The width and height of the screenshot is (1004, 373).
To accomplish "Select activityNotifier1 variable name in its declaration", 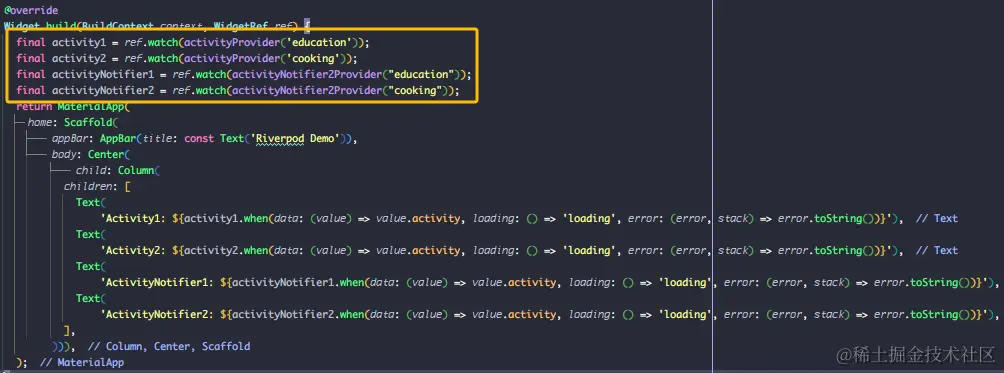I will point(103,74).
